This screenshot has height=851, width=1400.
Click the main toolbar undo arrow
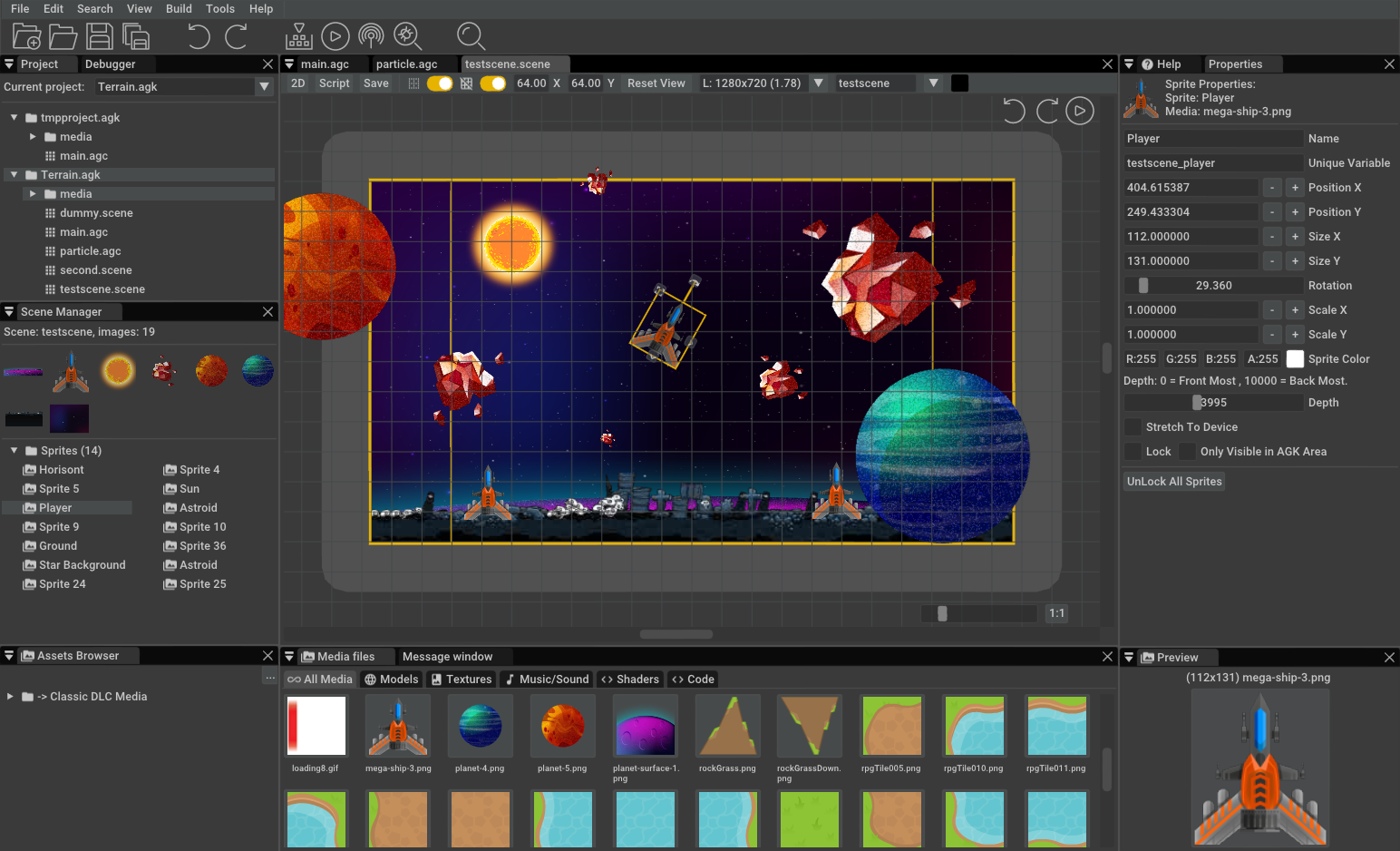coord(199,36)
